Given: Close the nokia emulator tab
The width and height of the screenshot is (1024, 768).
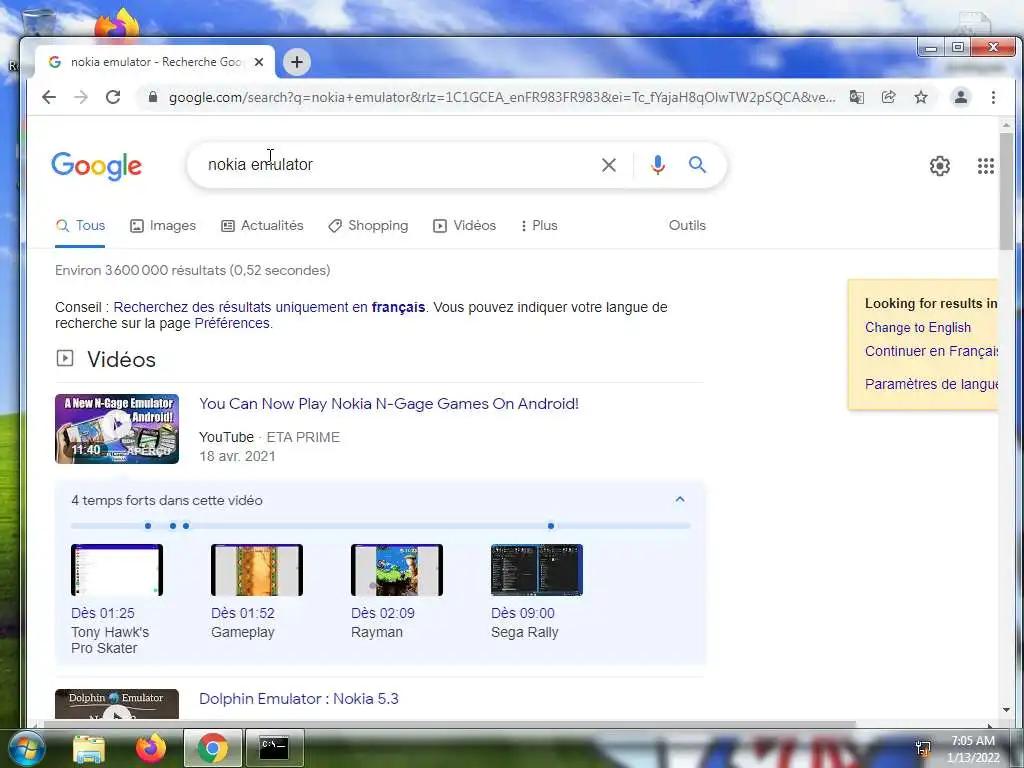Looking at the screenshot, I should coord(259,62).
